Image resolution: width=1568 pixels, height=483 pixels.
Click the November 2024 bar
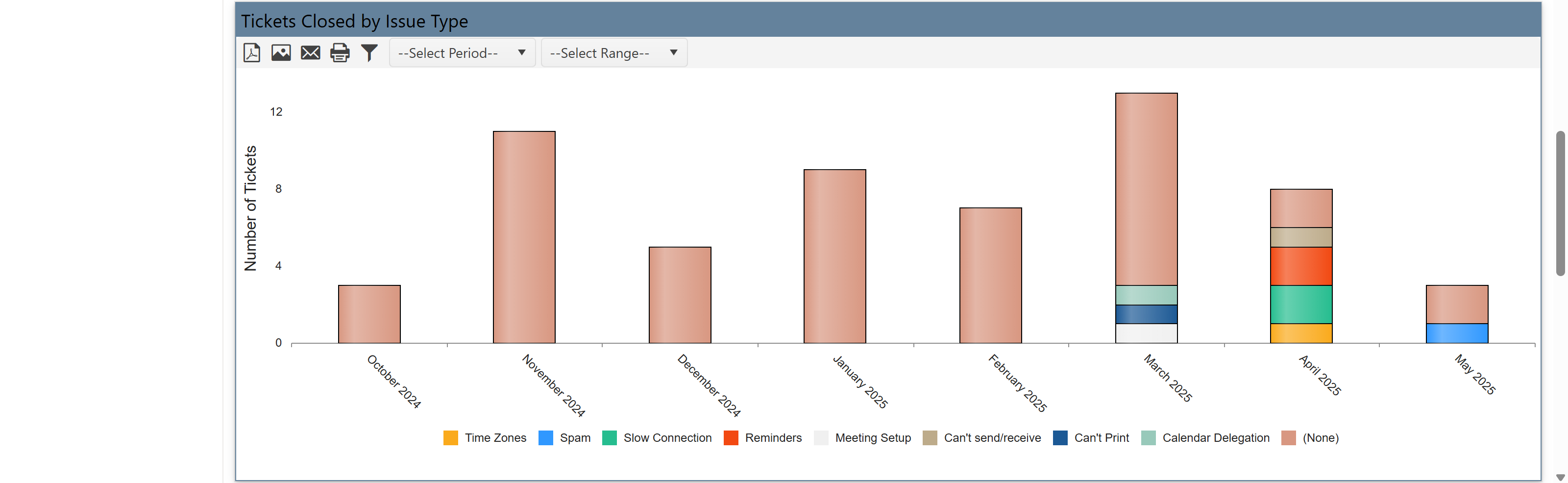coord(524,237)
